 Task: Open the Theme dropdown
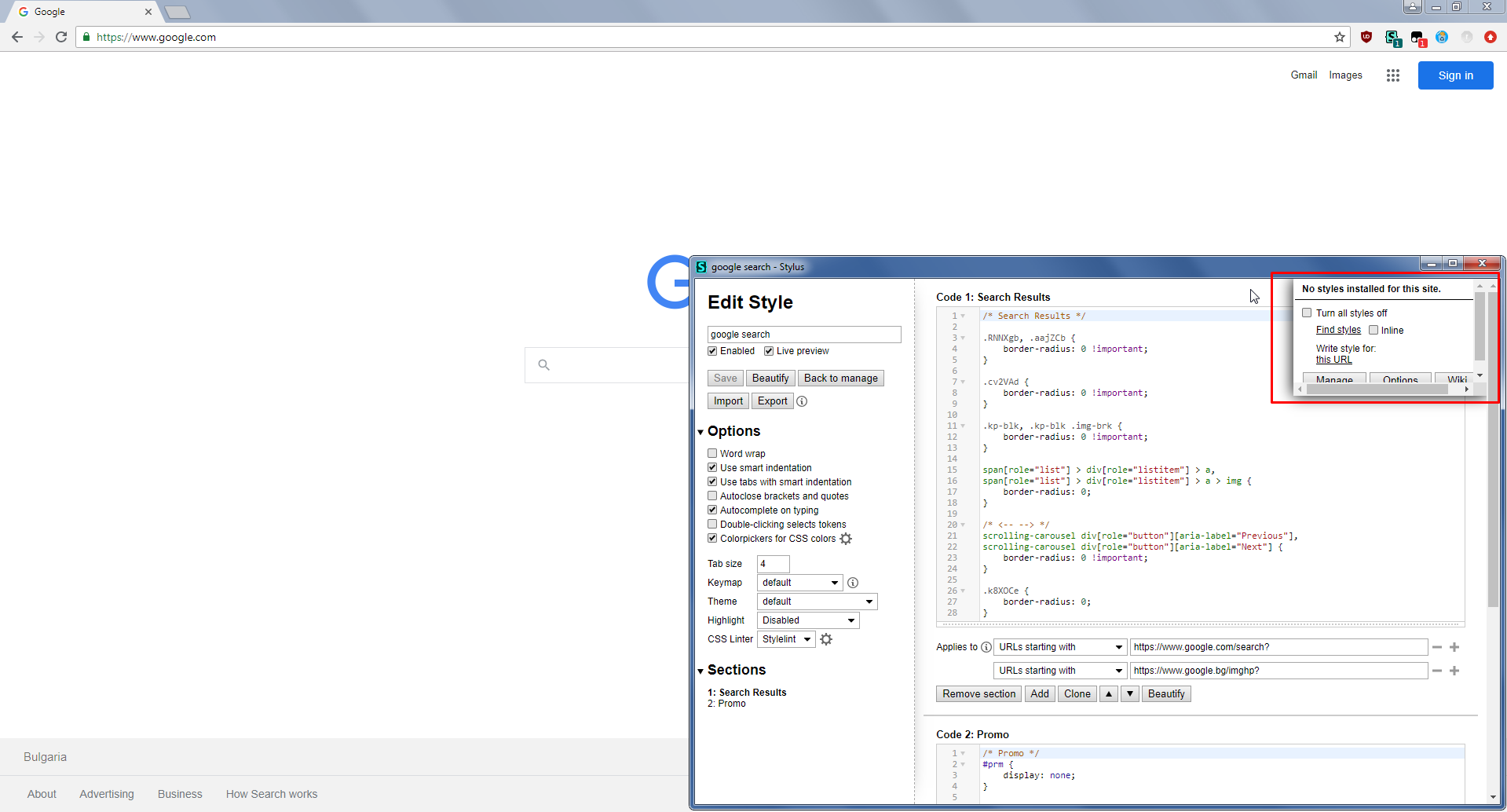[816, 601]
